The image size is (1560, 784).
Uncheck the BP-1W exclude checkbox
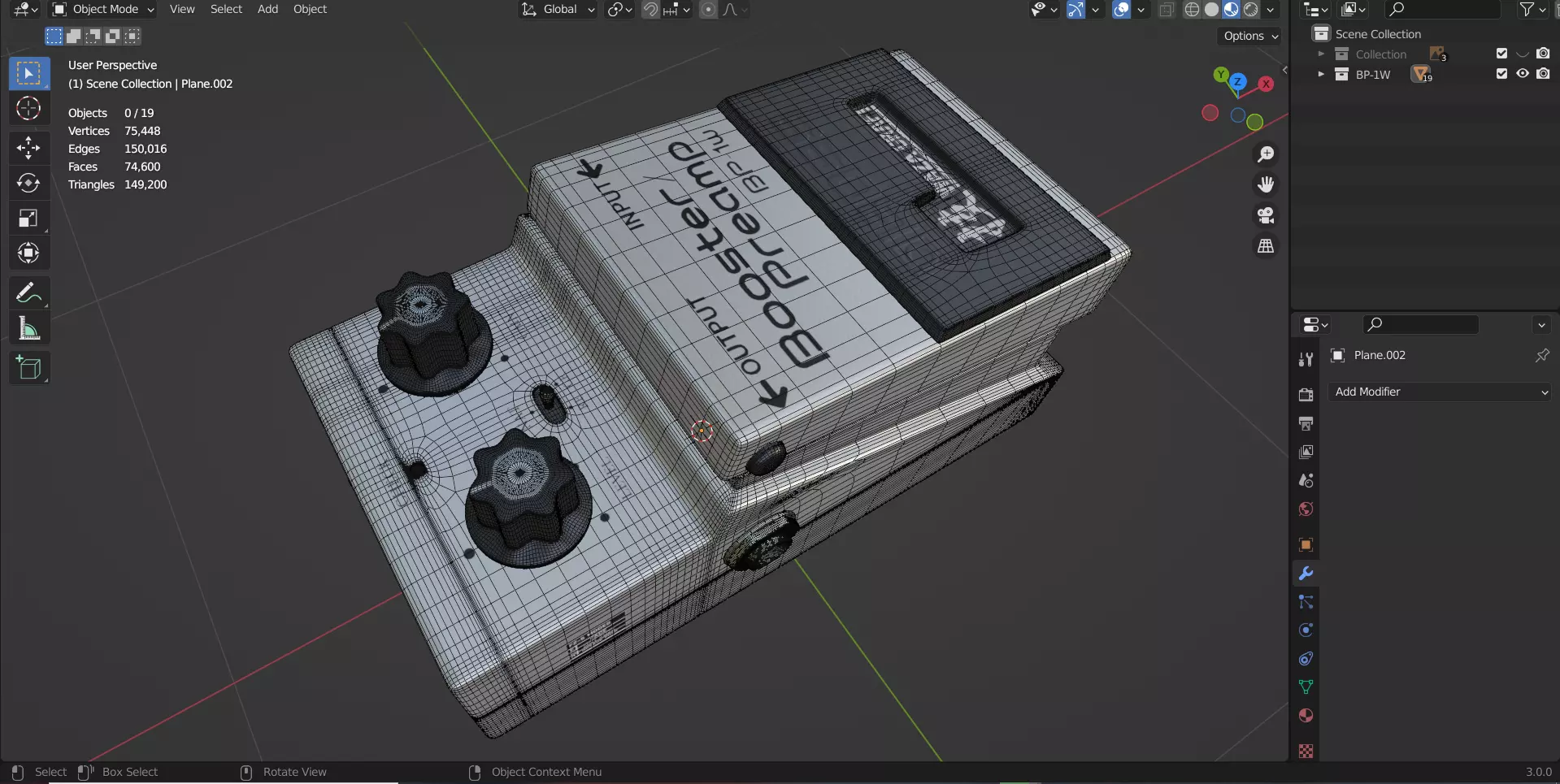(x=1501, y=74)
